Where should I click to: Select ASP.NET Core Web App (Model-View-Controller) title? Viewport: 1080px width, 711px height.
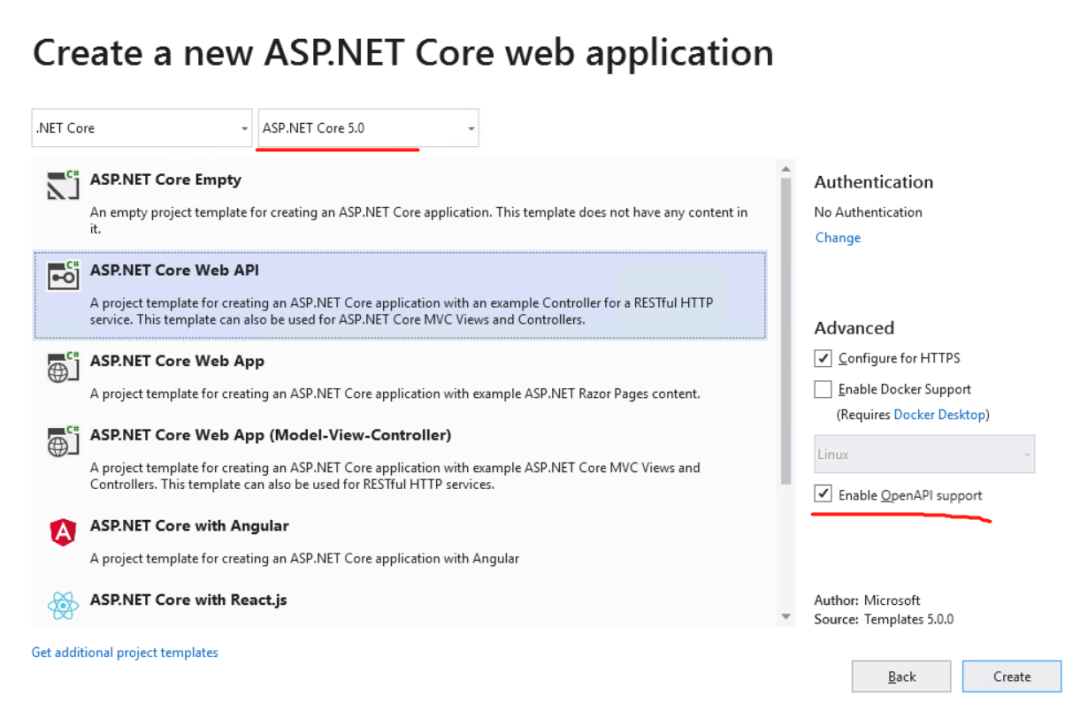271,435
